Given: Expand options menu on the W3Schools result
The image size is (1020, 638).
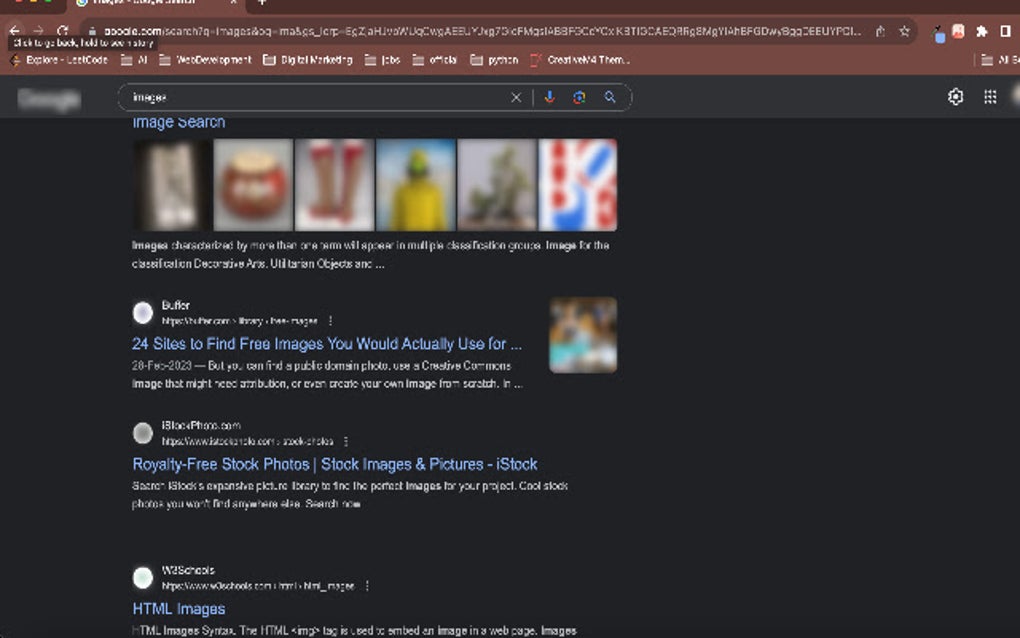Looking at the screenshot, I should (x=365, y=586).
